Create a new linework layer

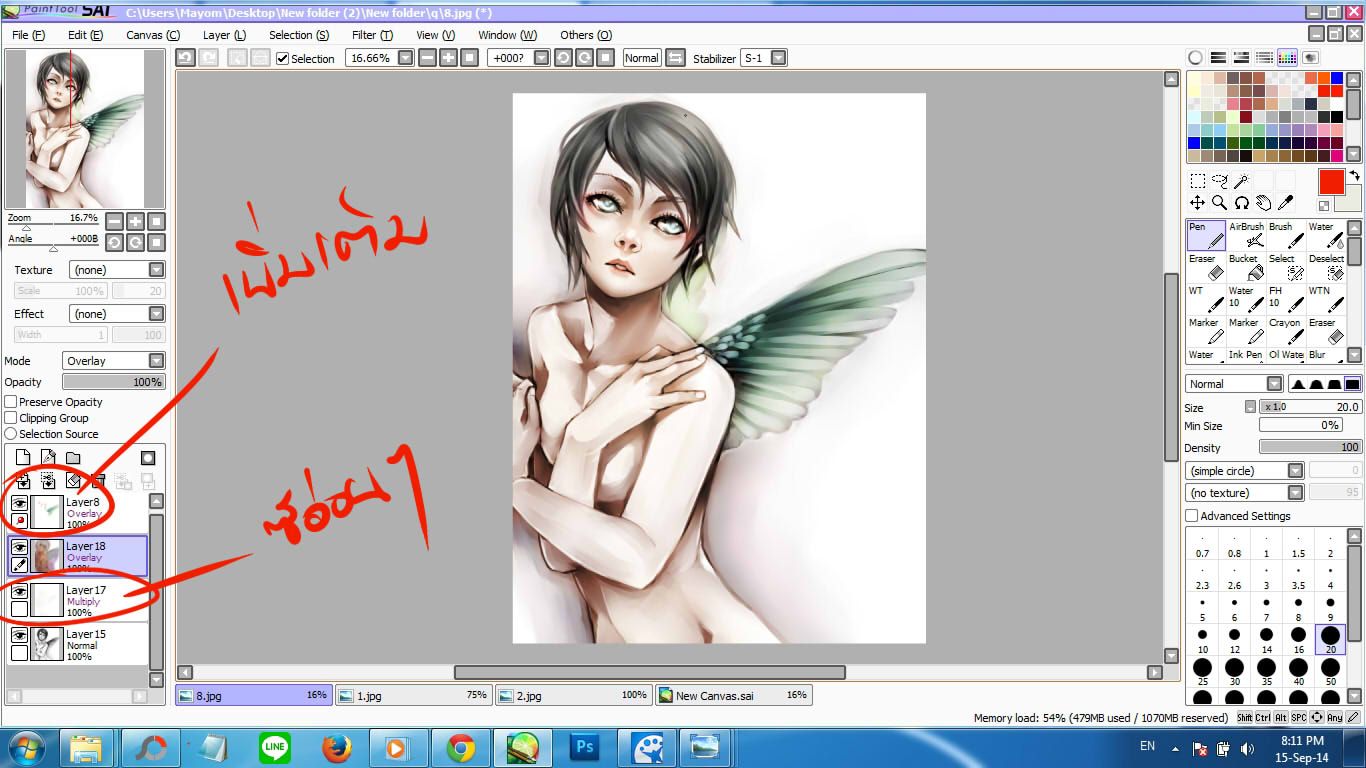tap(48, 458)
